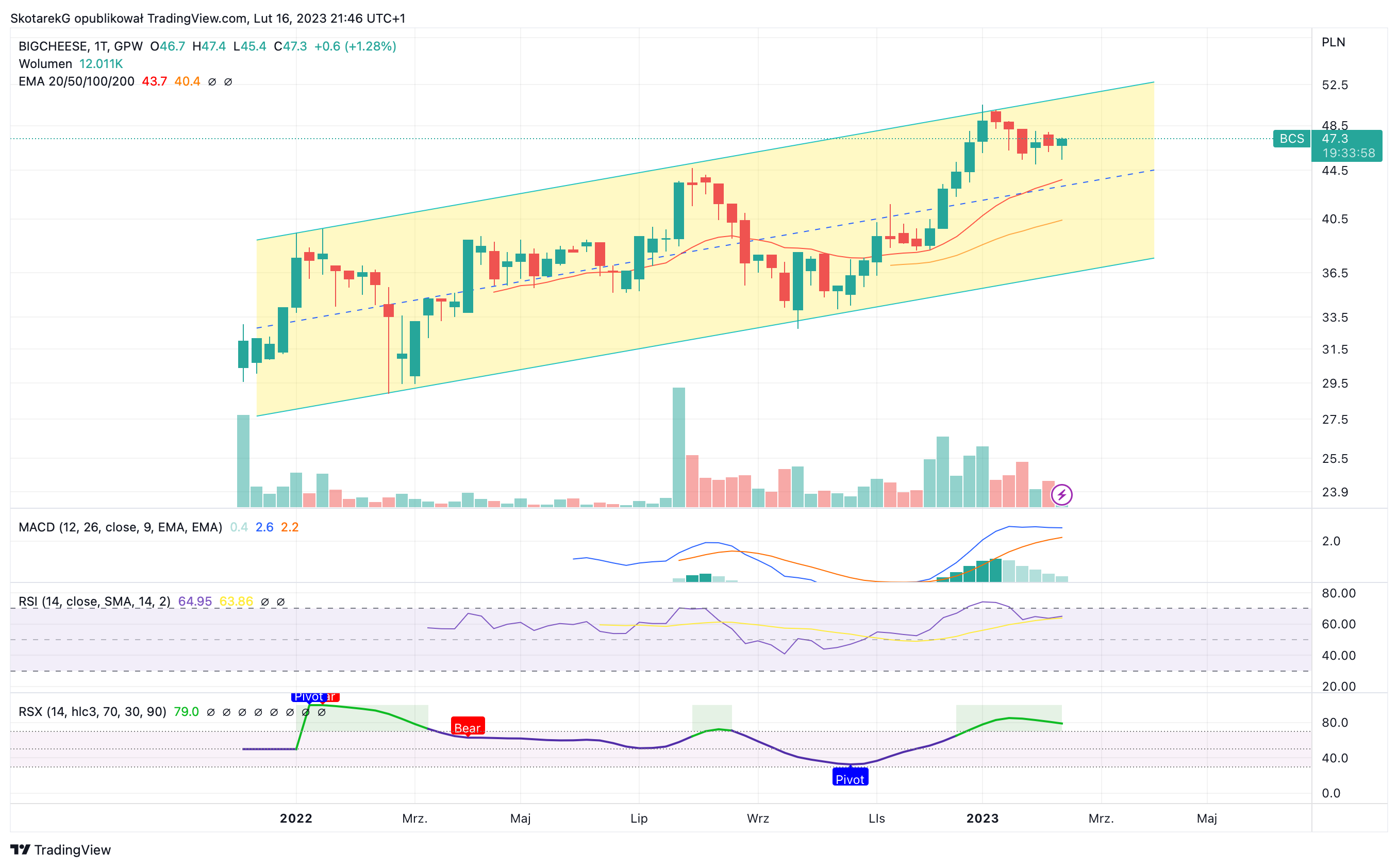Click the RSI (14, close, SMA, 14, 2) label
The width and height of the screenshot is (1398, 868).
[94, 601]
